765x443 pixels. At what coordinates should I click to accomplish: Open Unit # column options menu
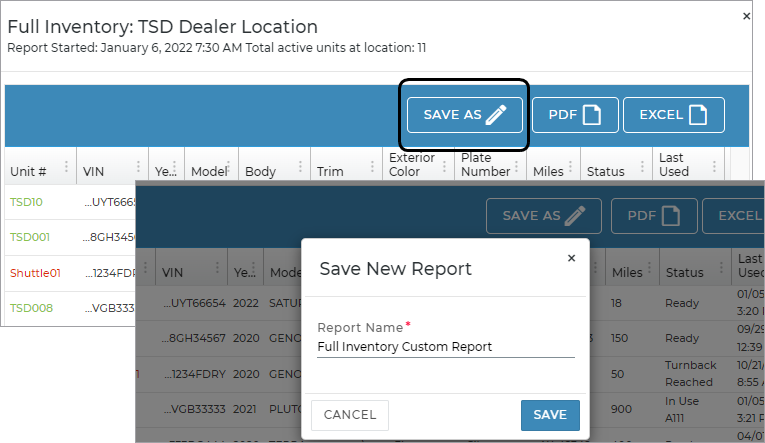pyautogui.click(x=67, y=167)
